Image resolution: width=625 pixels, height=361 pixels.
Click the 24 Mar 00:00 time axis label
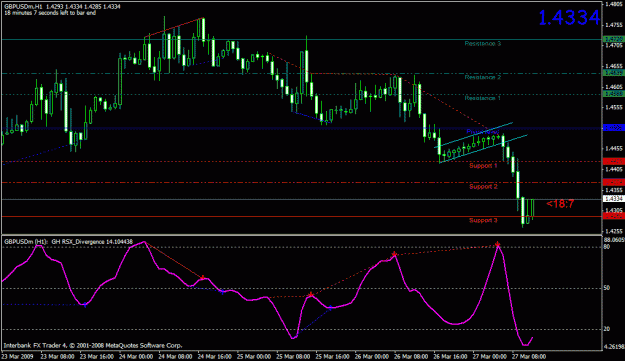(x=136, y=356)
